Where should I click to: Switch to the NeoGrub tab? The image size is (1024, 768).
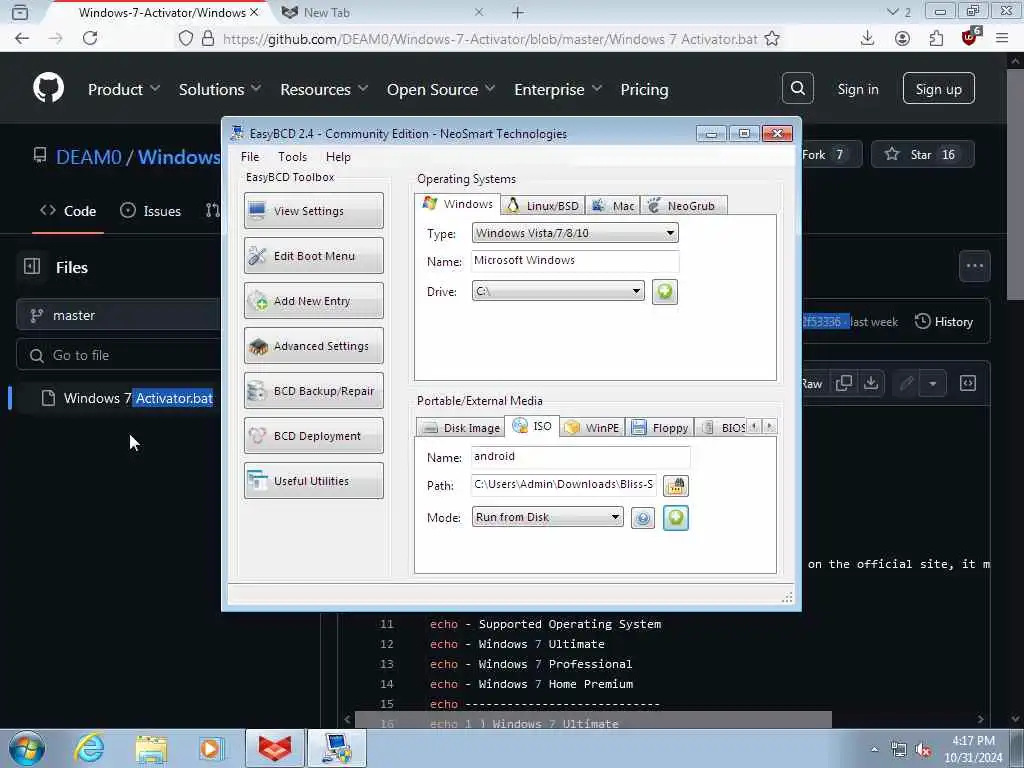coord(683,206)
